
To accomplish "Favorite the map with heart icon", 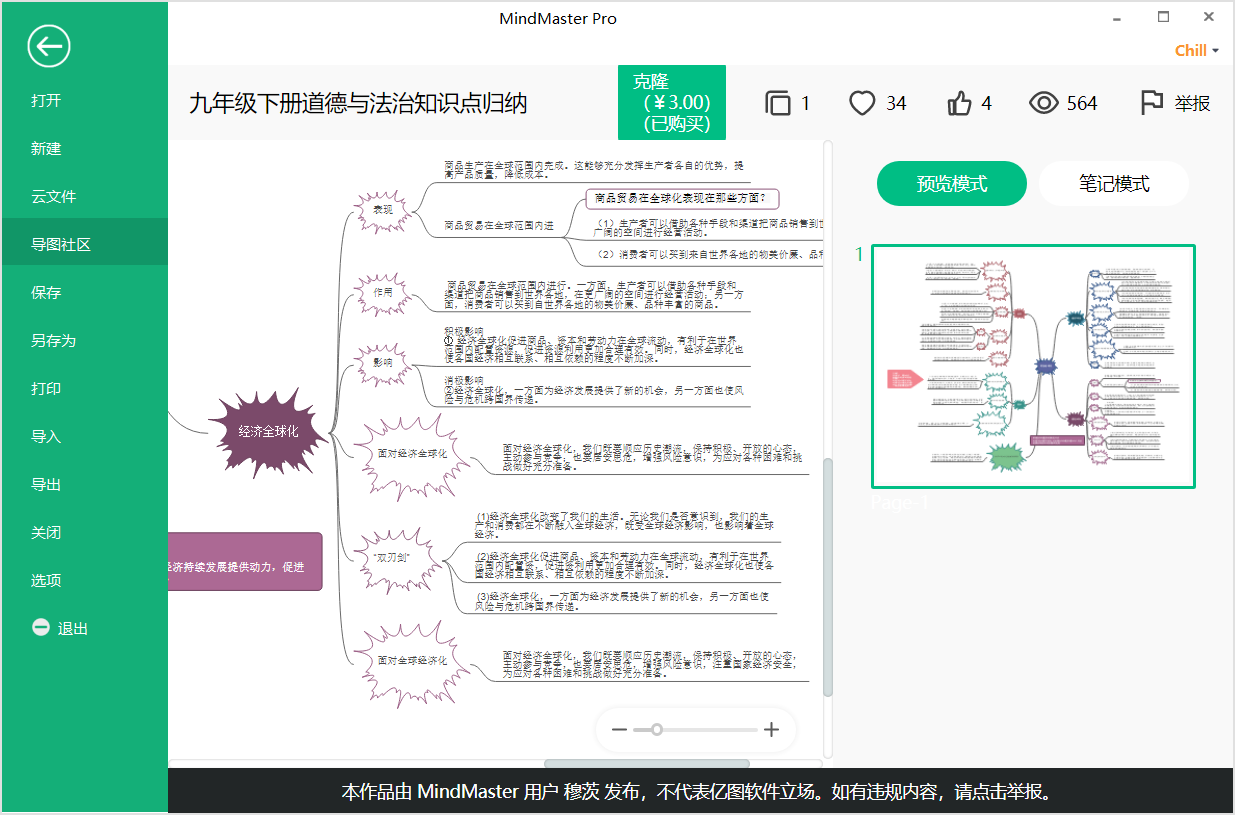I will tap(862, 103).
